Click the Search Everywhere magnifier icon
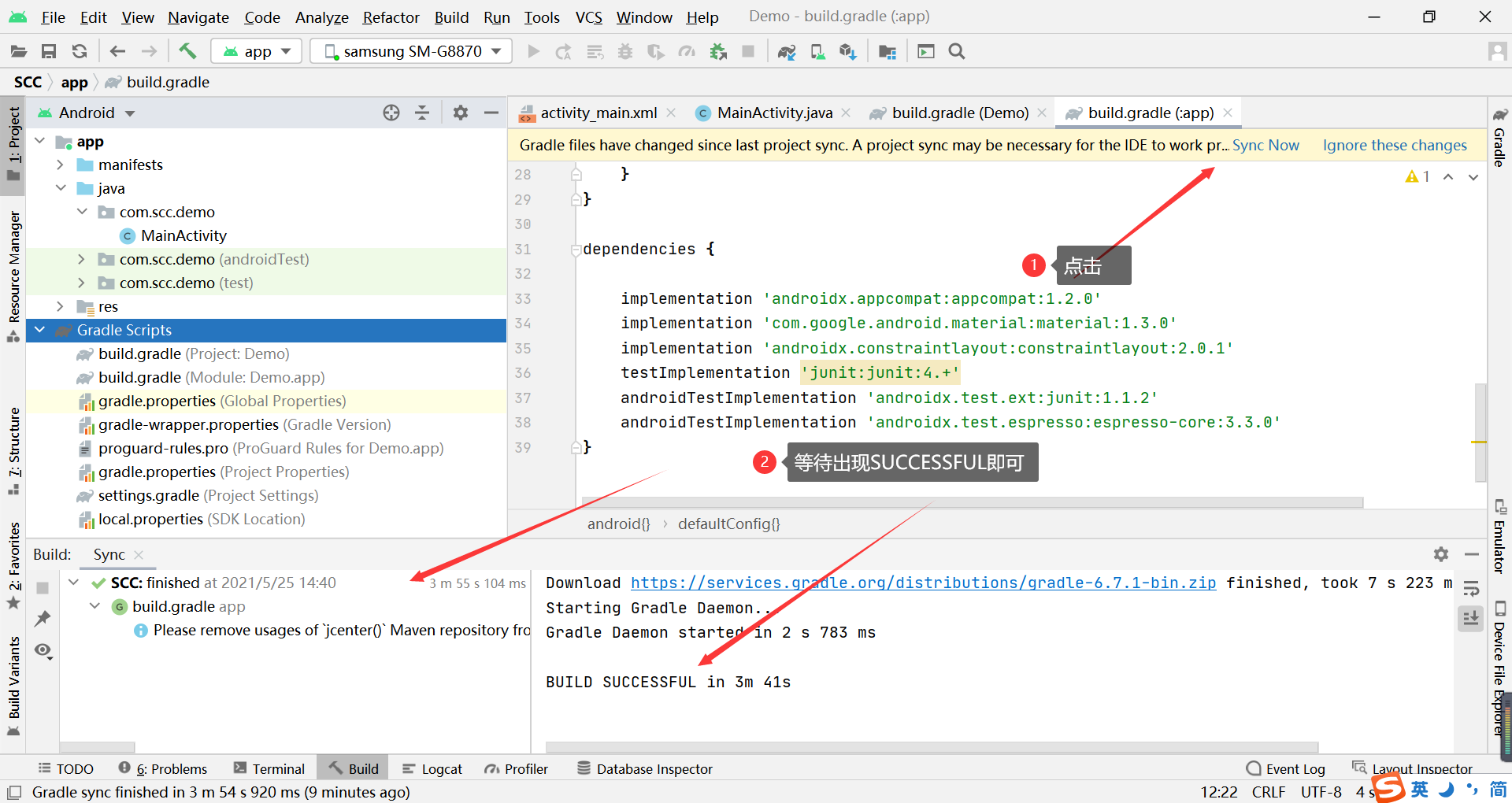The width and height of the screenshot is (1512, 803). point(957,51)
